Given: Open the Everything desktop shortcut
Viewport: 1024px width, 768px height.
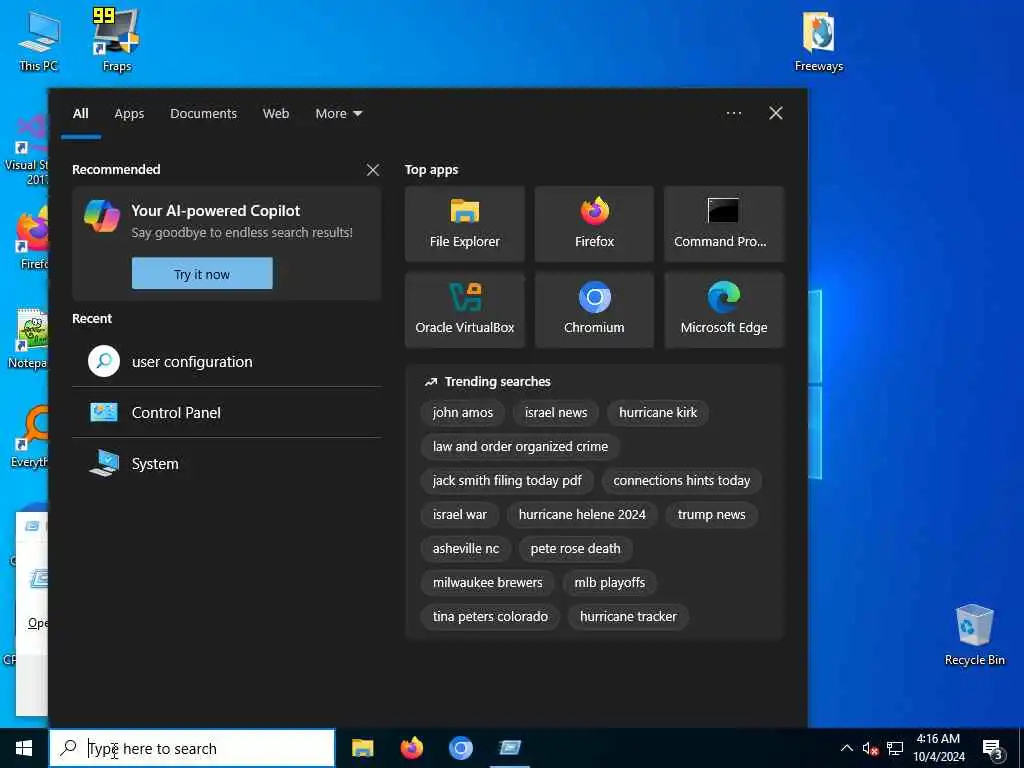Looking at the screenshot, I should click(x=29, y=436).
